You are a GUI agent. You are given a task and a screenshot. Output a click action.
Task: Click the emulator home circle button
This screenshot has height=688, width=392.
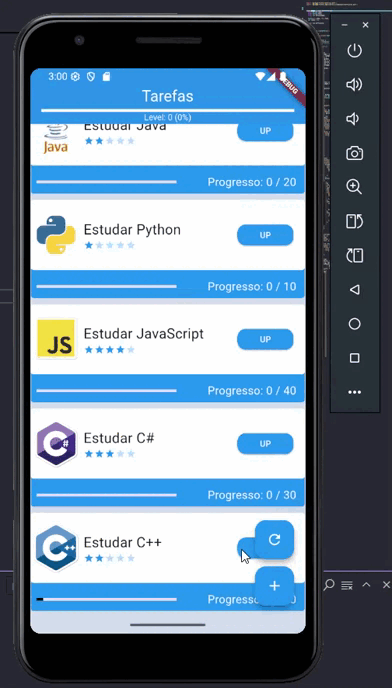click(354, 324)
